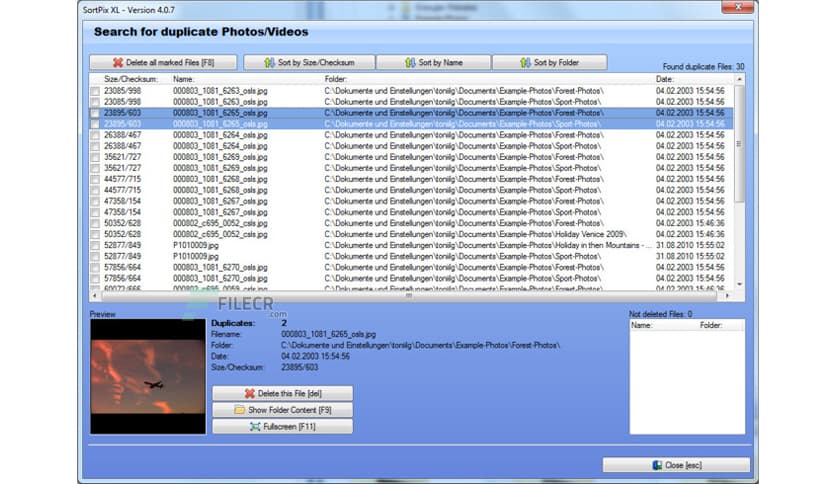
Task: Mark the 50352/628 Holiday Venice 2009 file checkbox
Action: 95,234
